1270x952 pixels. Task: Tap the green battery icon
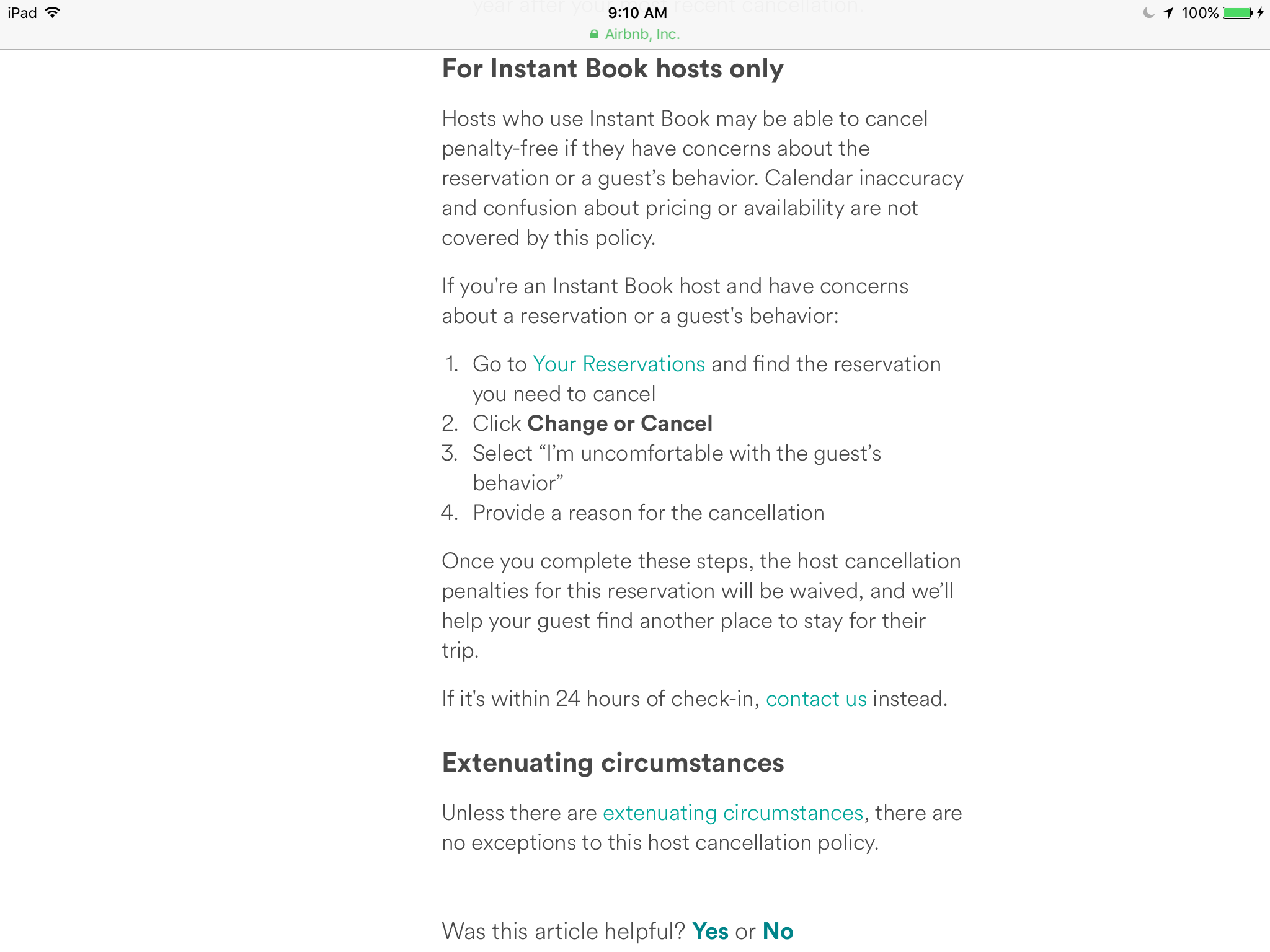(1238, 12)
